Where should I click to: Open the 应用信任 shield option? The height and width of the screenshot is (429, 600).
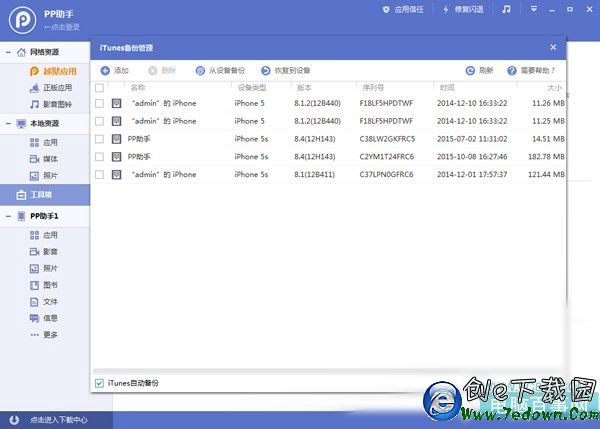click(403, 10)
